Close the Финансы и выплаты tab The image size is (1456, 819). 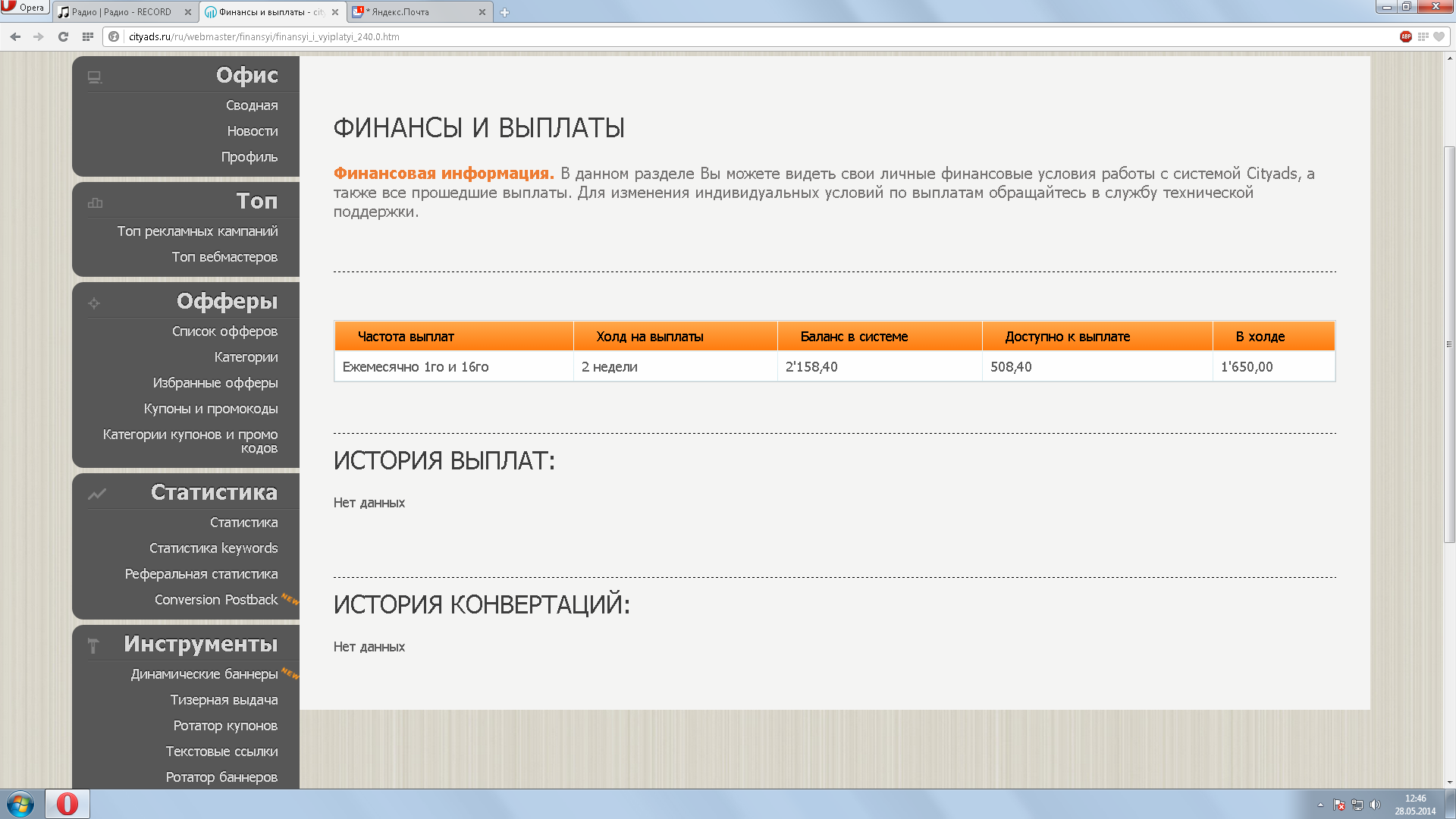[x=335, y=12]
